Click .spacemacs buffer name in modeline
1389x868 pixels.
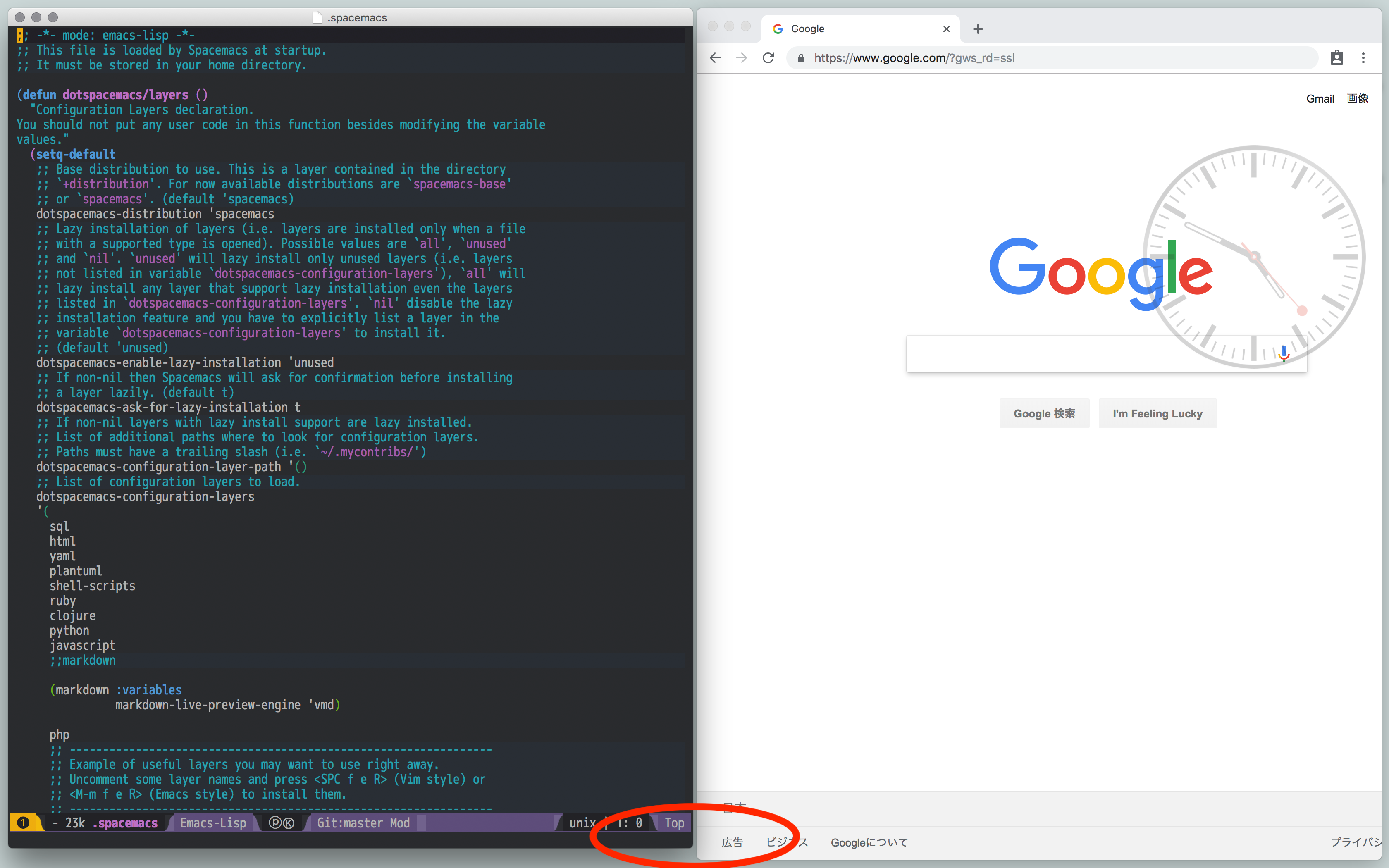[125, 823]
